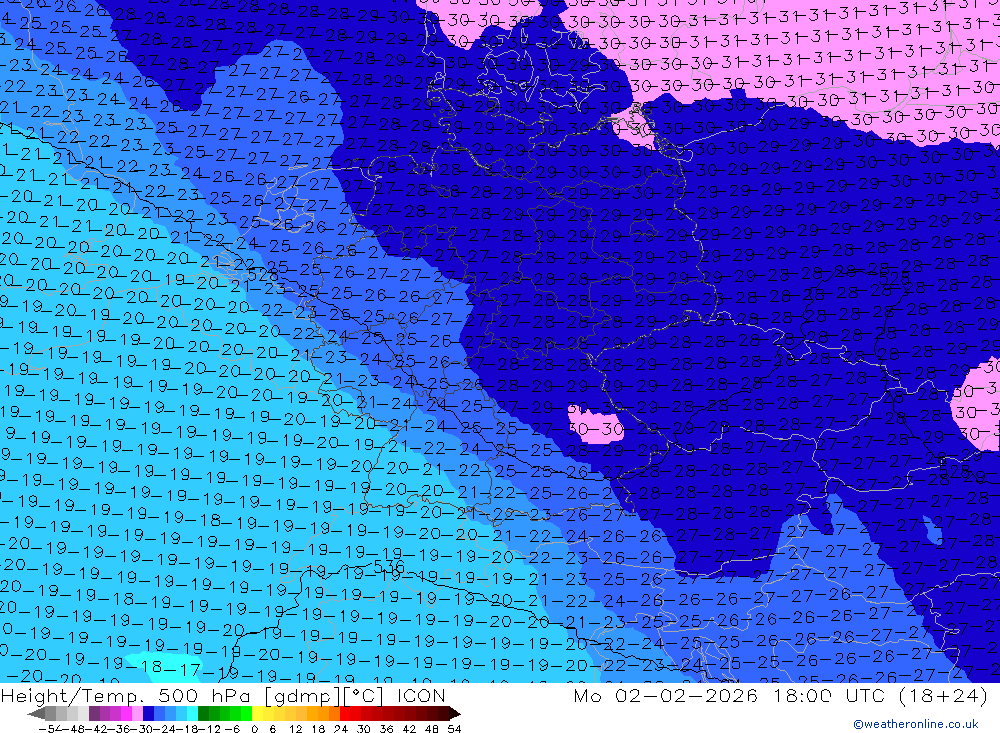Click the '[°C]' unit label
This screenshot has width=1000, height=733.
[364, 695]
